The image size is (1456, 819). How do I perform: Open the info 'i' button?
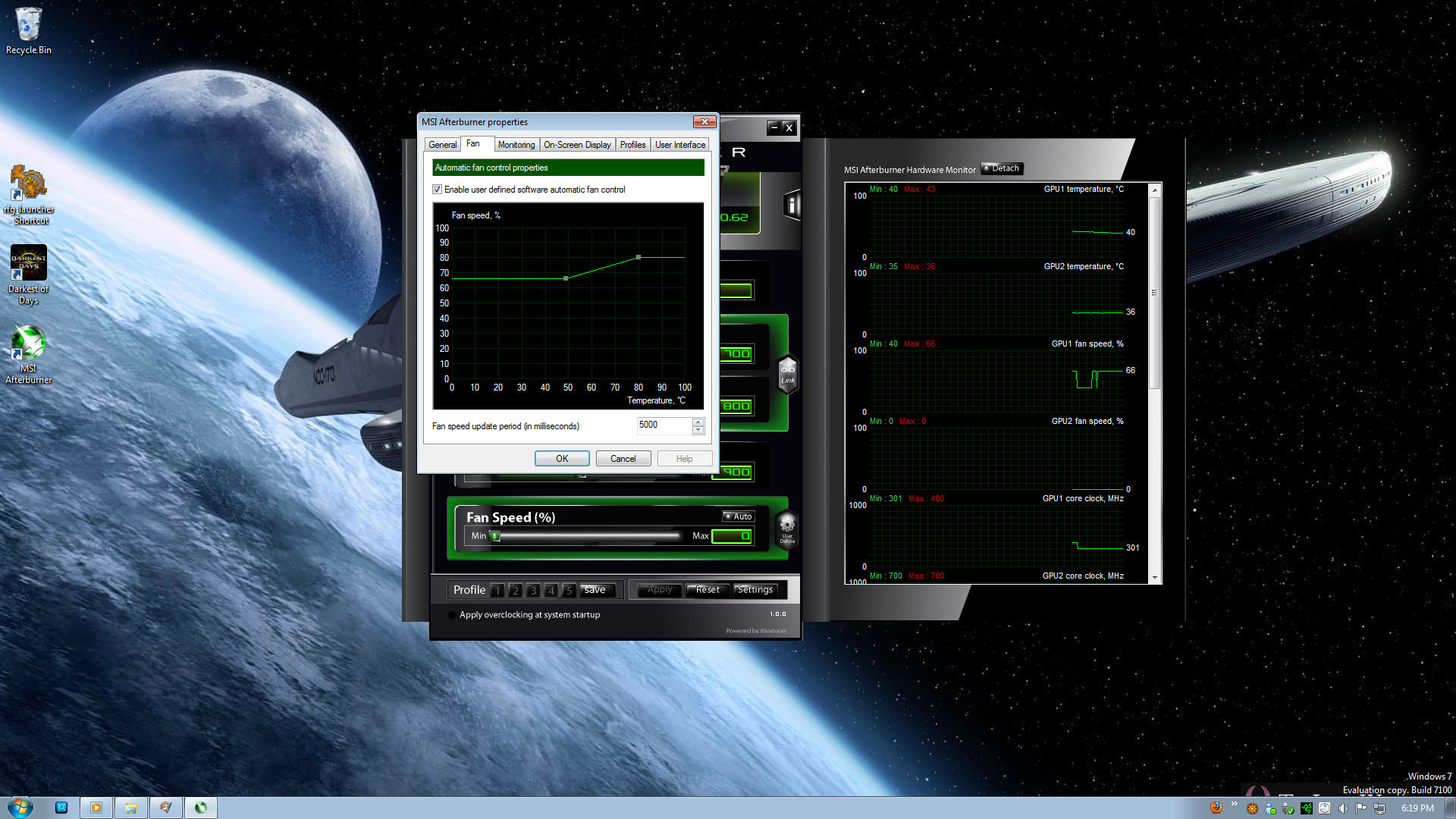click(791, 205)
